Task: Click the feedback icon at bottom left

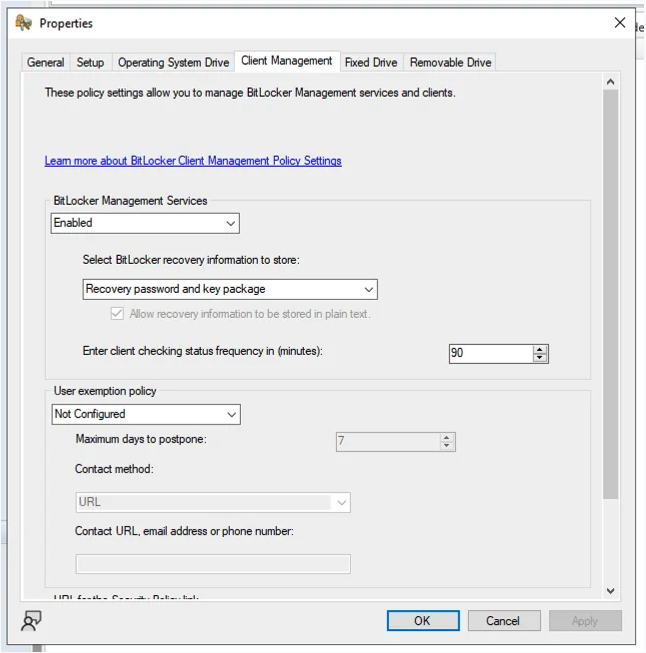Action: coord(31,621)
